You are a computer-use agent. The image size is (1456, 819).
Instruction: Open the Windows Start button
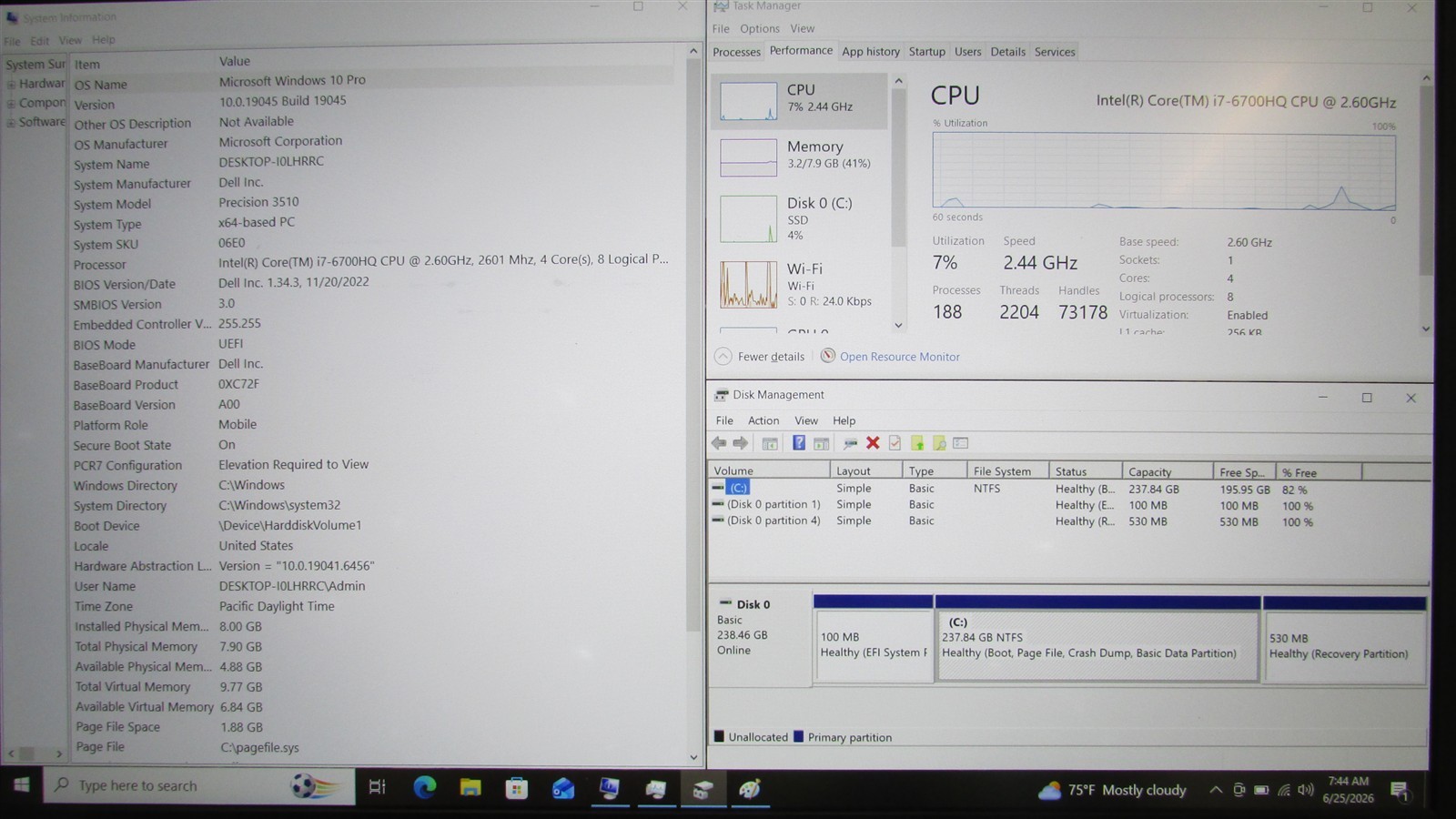pyautogui.click(x=21, y=785)
